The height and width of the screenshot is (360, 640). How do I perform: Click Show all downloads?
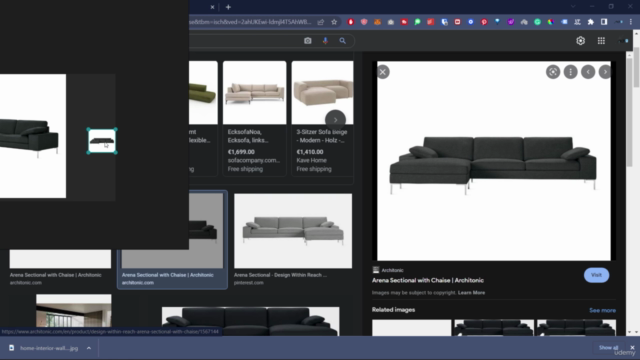coord(608,348)
